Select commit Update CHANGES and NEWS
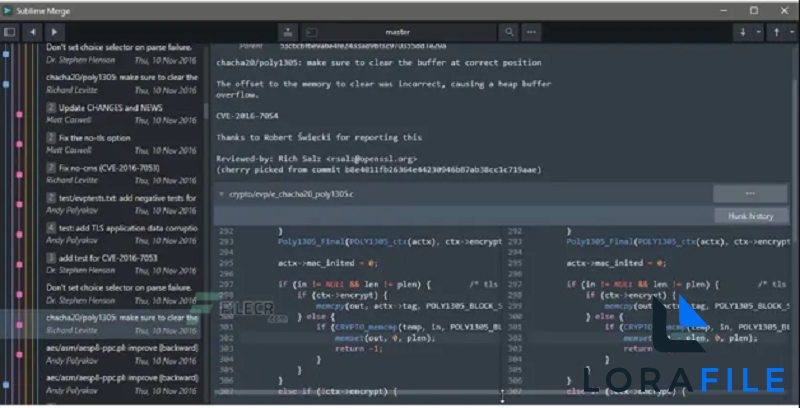 tap(123, 114)
